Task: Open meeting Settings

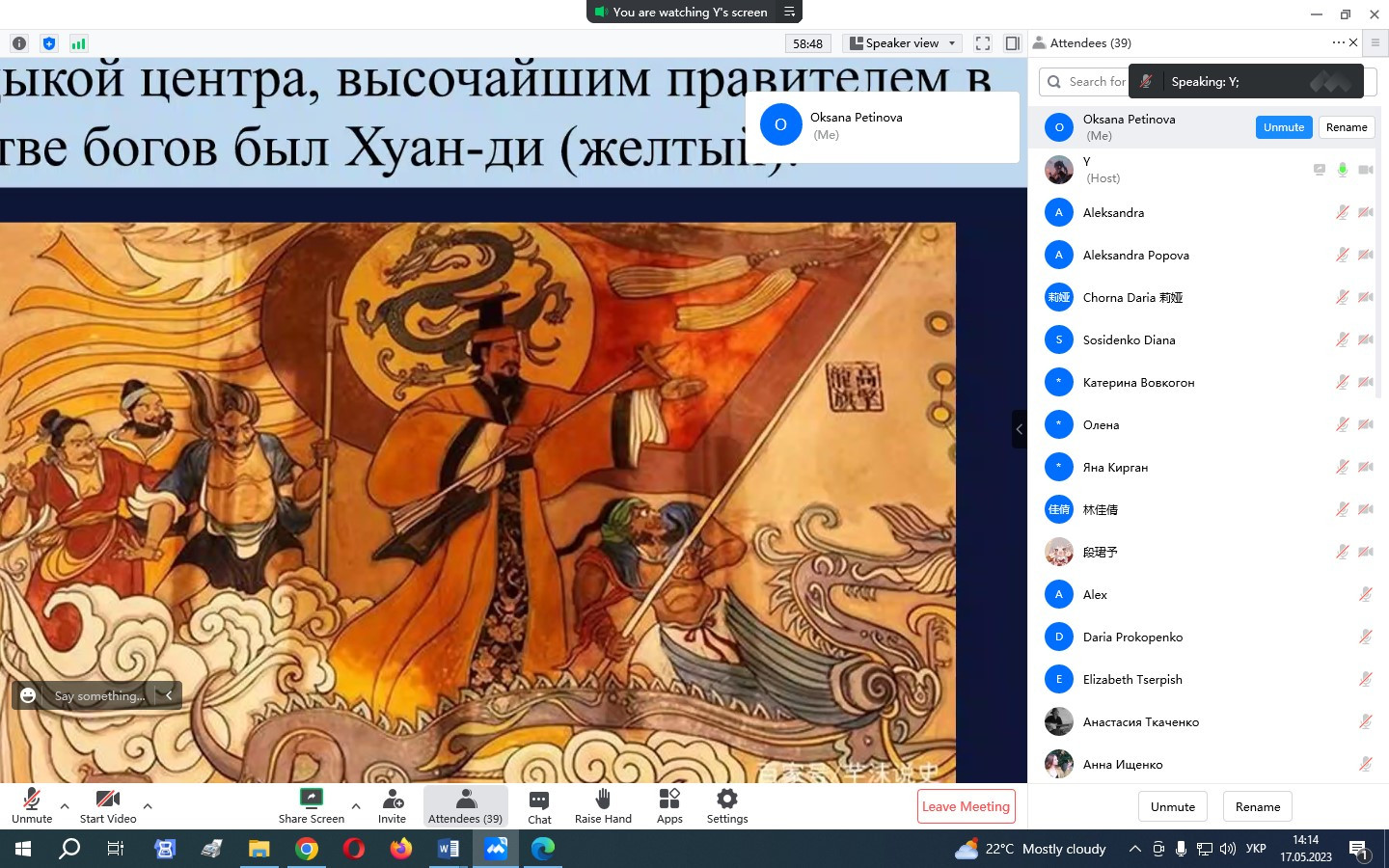Action: (x=727, y=805)
